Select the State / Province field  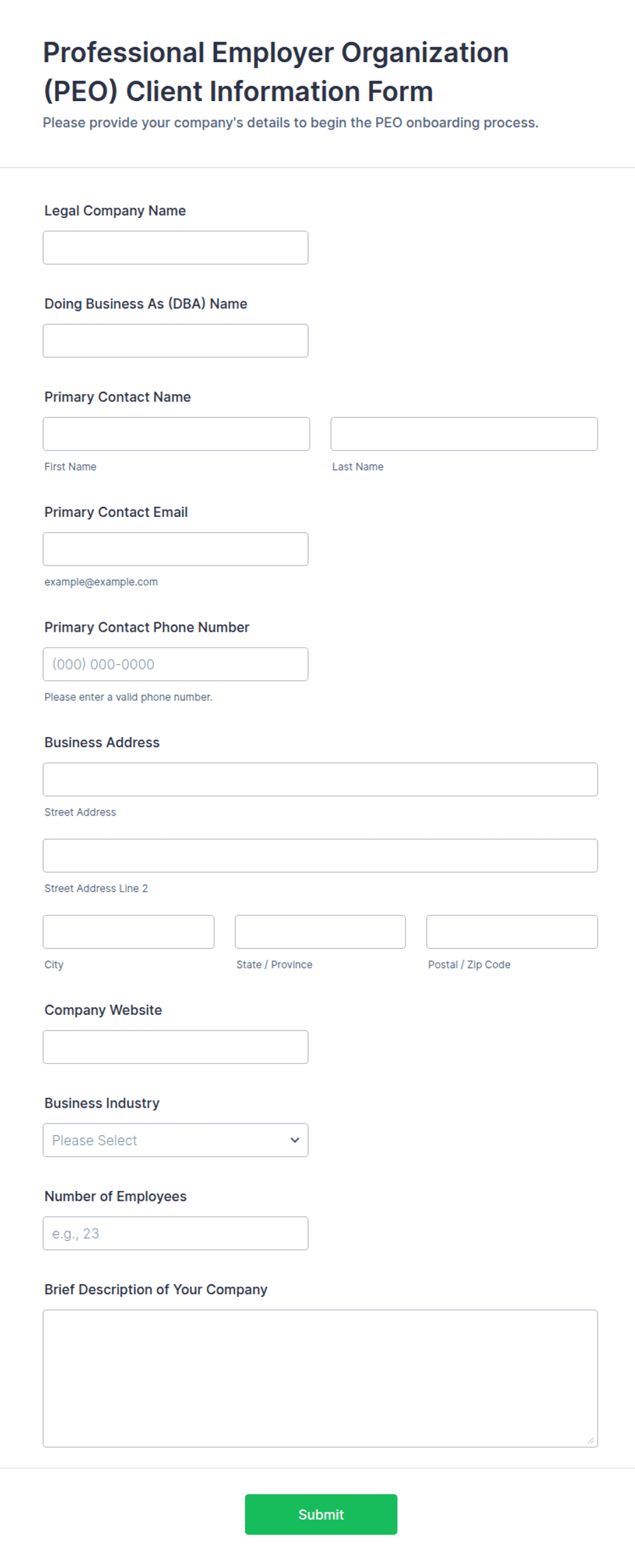tap(320, 932)
